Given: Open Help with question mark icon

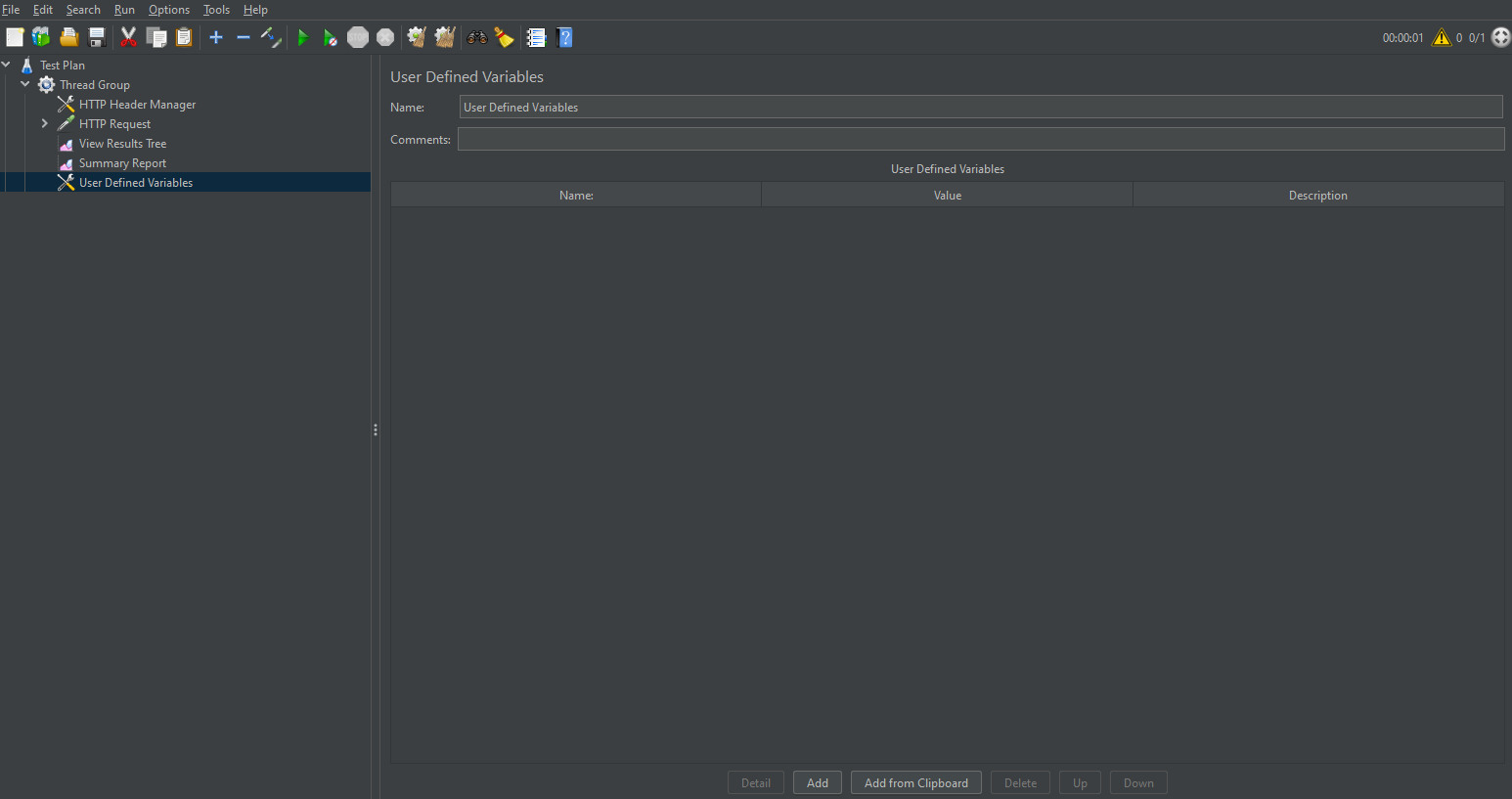Looking at the screenshot, I should [564, 37].
